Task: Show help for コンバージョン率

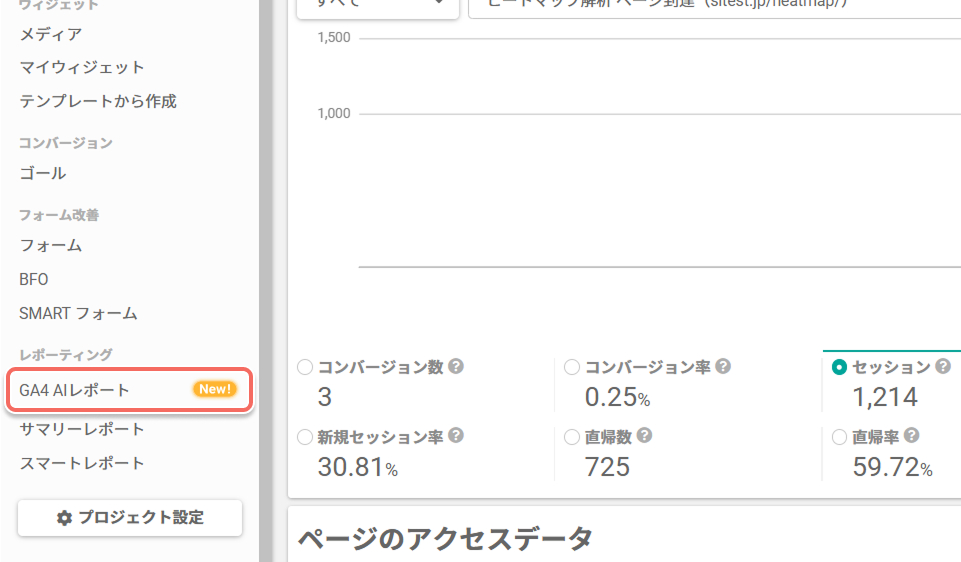Action: click(723, 366)
